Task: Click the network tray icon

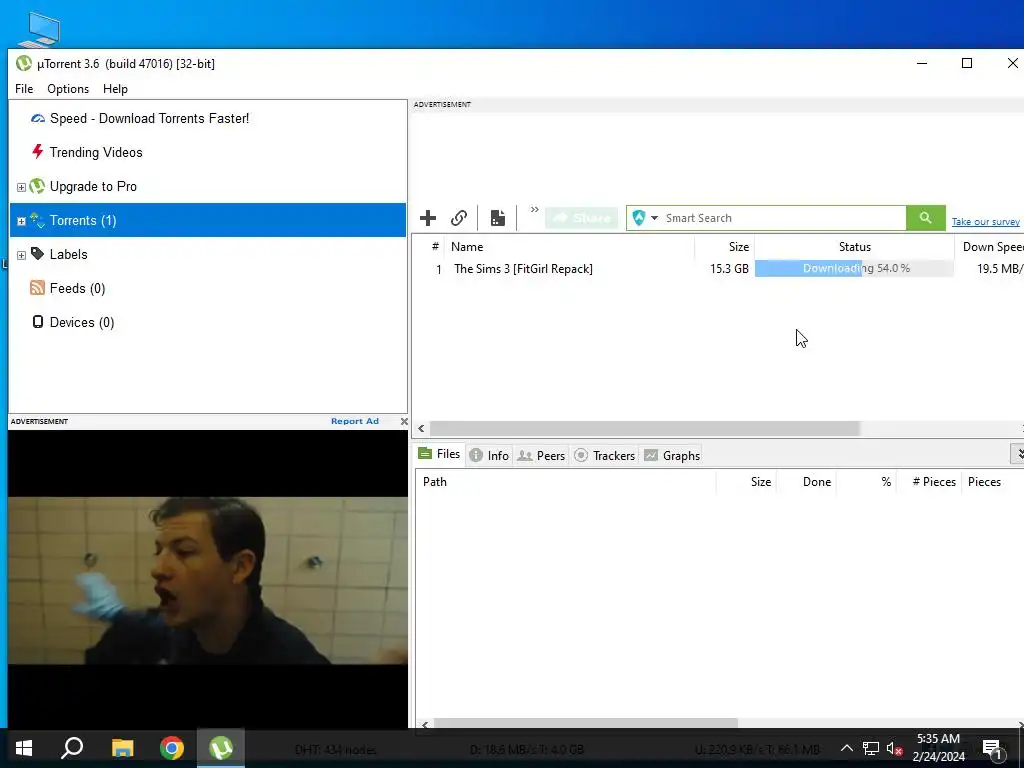Action: pos(871,748)
